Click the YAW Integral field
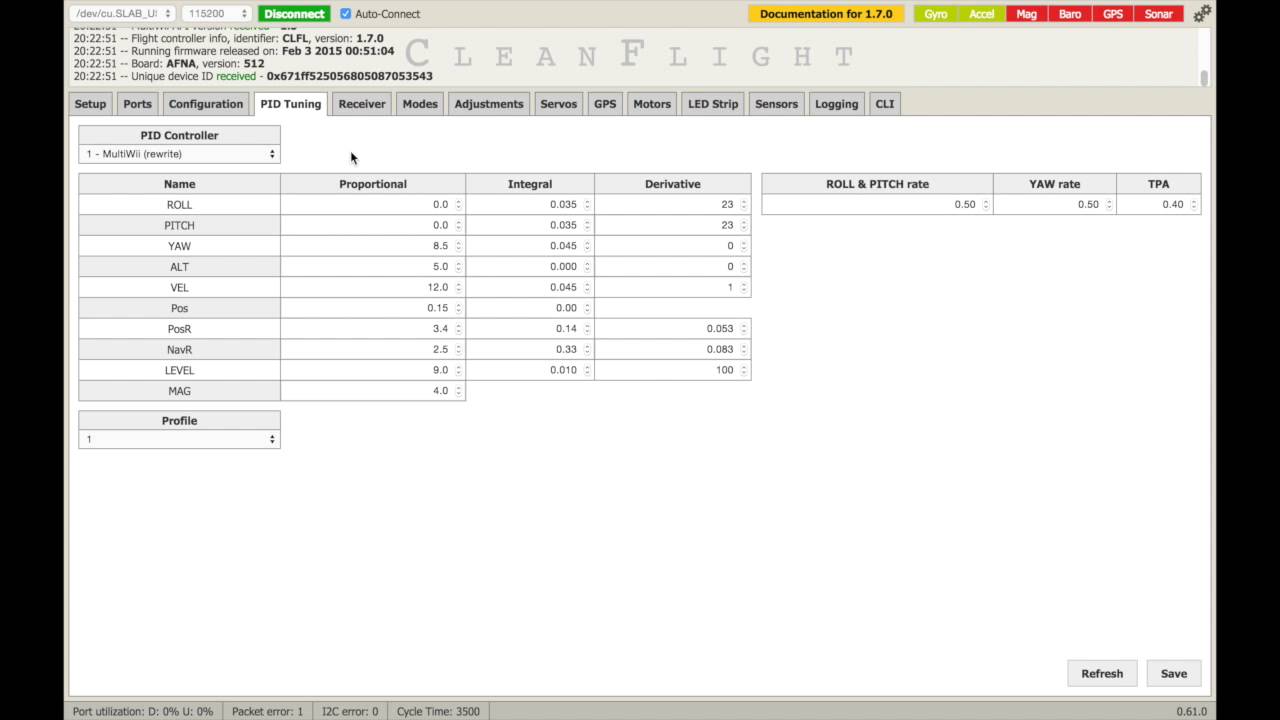Image resolution: width=1280 pixels, height=720 pixels. tap(530, 246)
